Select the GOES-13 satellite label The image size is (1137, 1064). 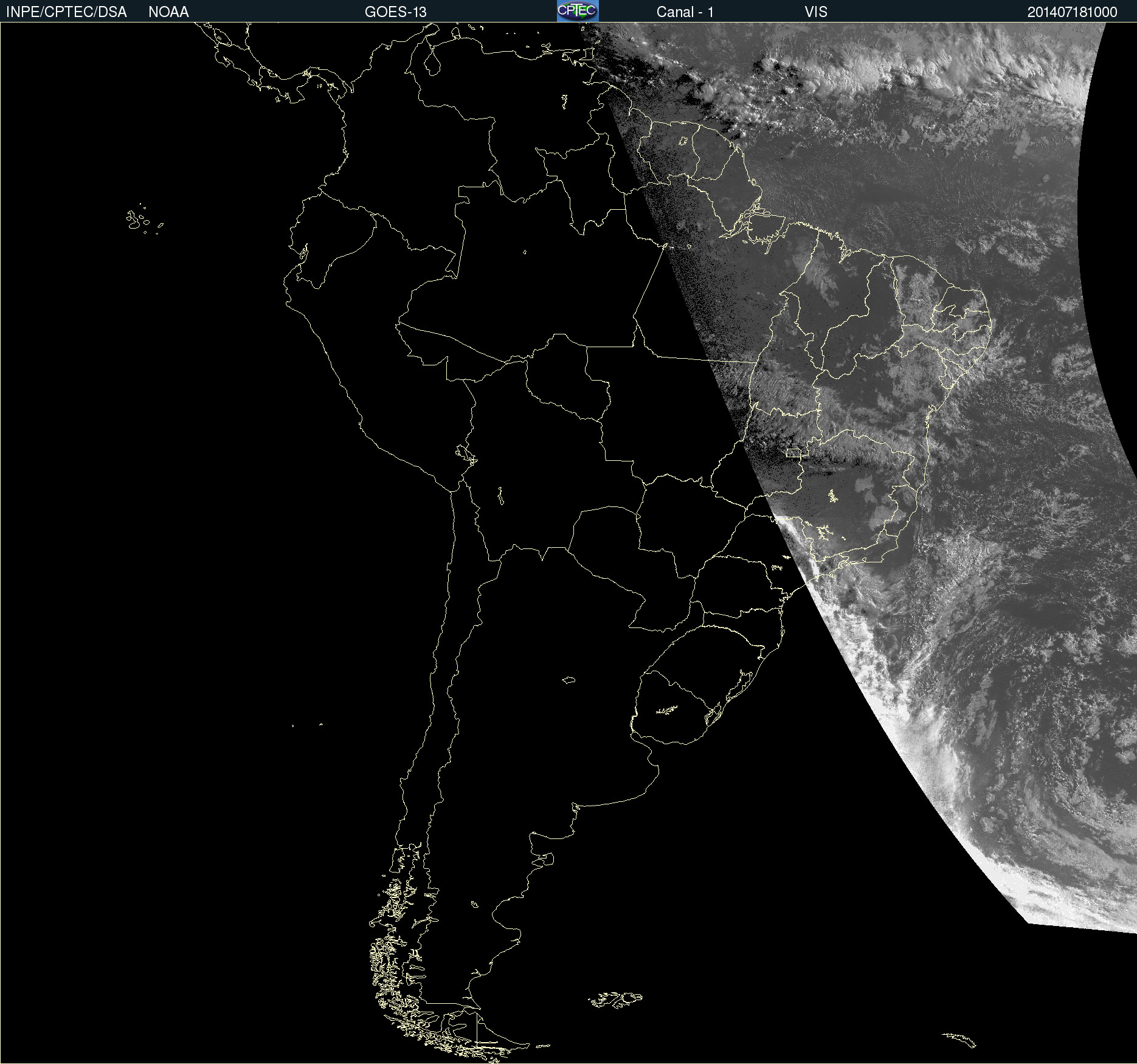[x=396, y=12]
